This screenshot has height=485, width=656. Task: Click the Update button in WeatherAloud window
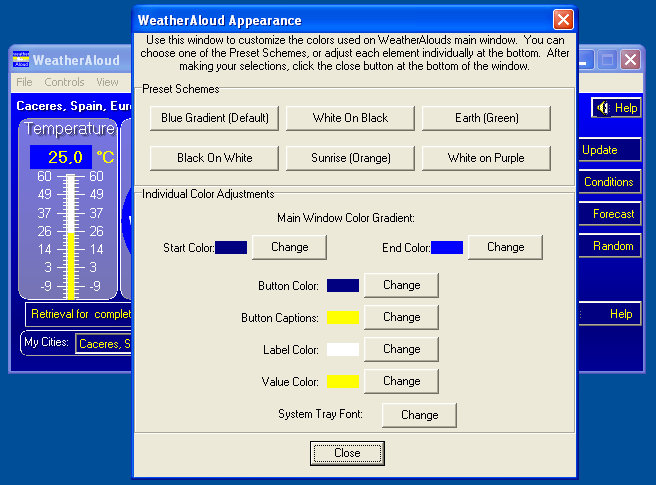pyautogui.click(x=609, y=150)
